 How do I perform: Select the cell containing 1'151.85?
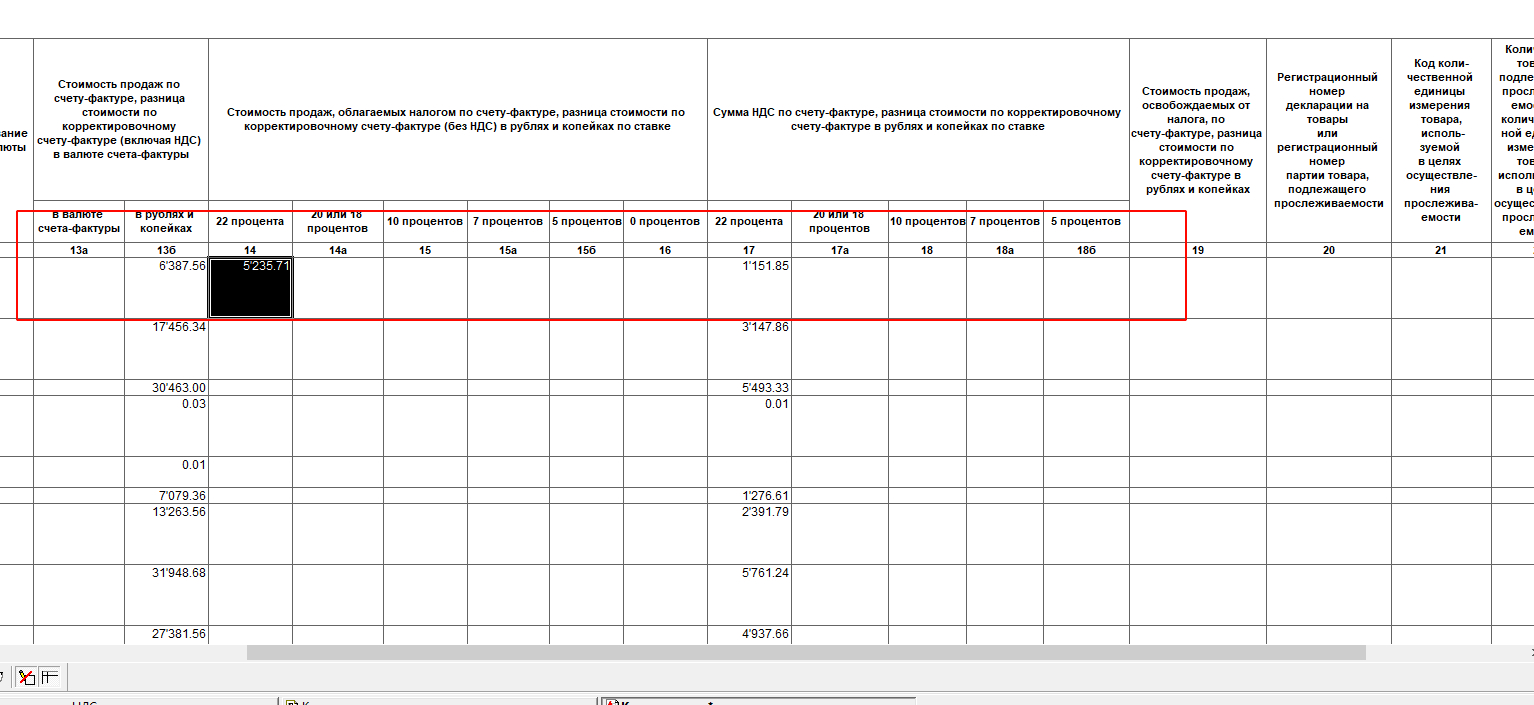click(749, 288)
